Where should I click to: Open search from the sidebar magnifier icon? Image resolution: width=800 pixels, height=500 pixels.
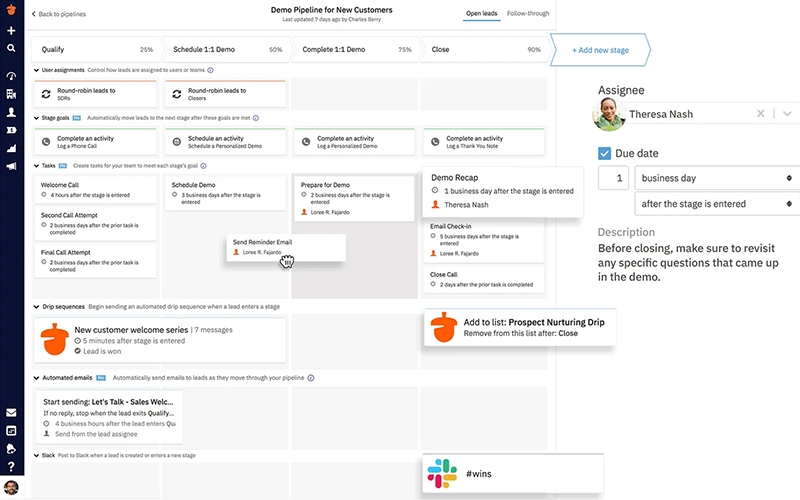pyautogui.click(x=11, y=48)
